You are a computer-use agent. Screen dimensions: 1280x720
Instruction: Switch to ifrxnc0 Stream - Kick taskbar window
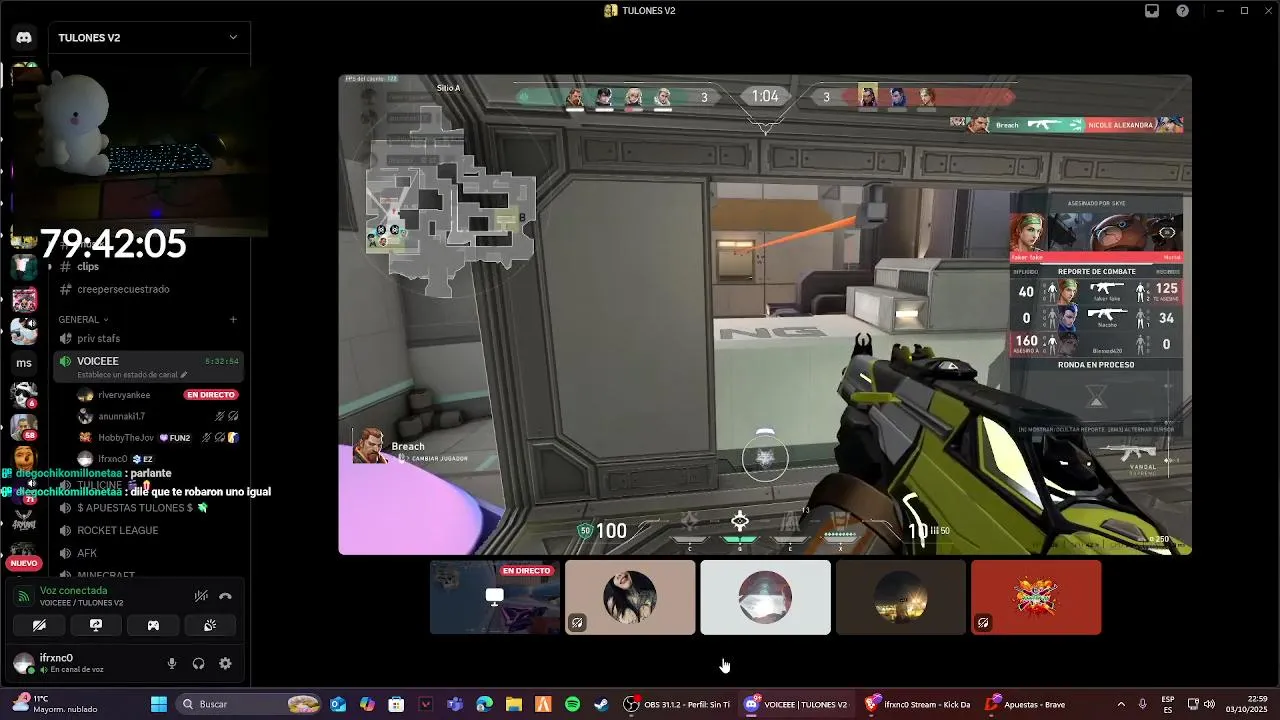click(918, 704)
